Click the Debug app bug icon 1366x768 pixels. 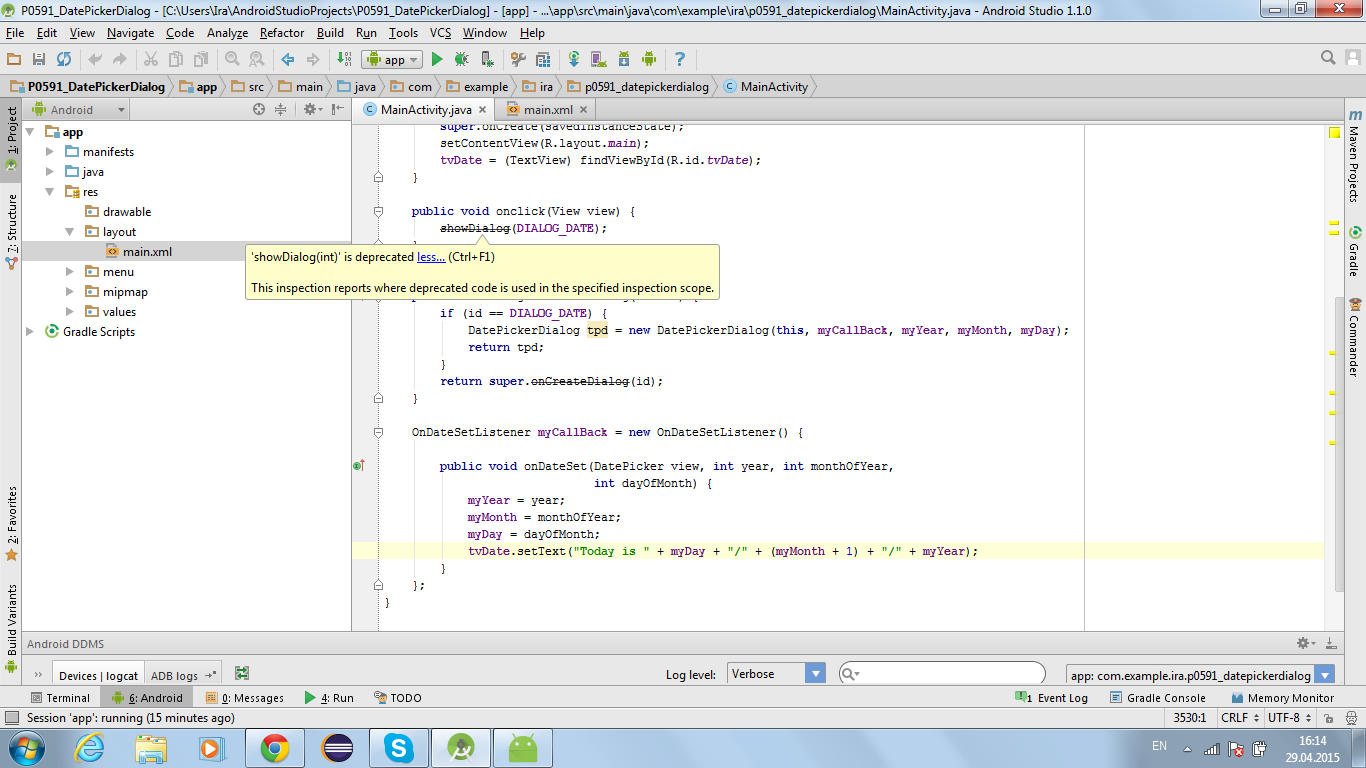462,60
